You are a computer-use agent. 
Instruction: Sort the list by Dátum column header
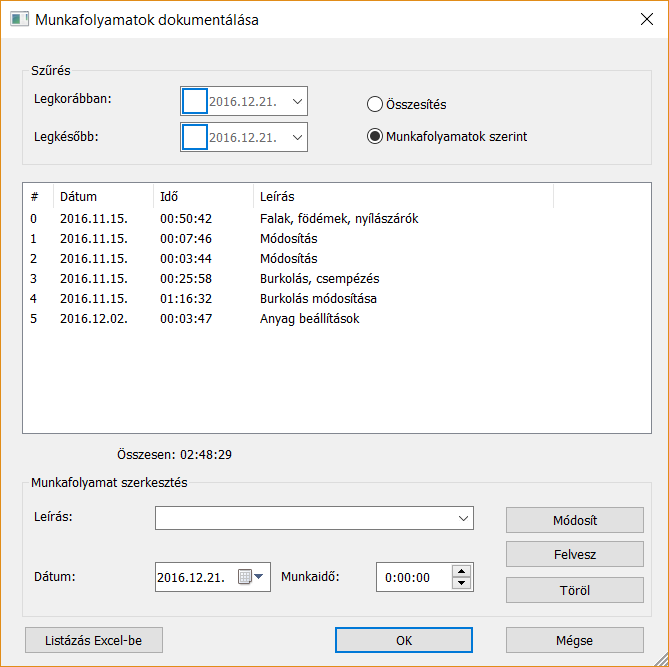click(78, 197)
